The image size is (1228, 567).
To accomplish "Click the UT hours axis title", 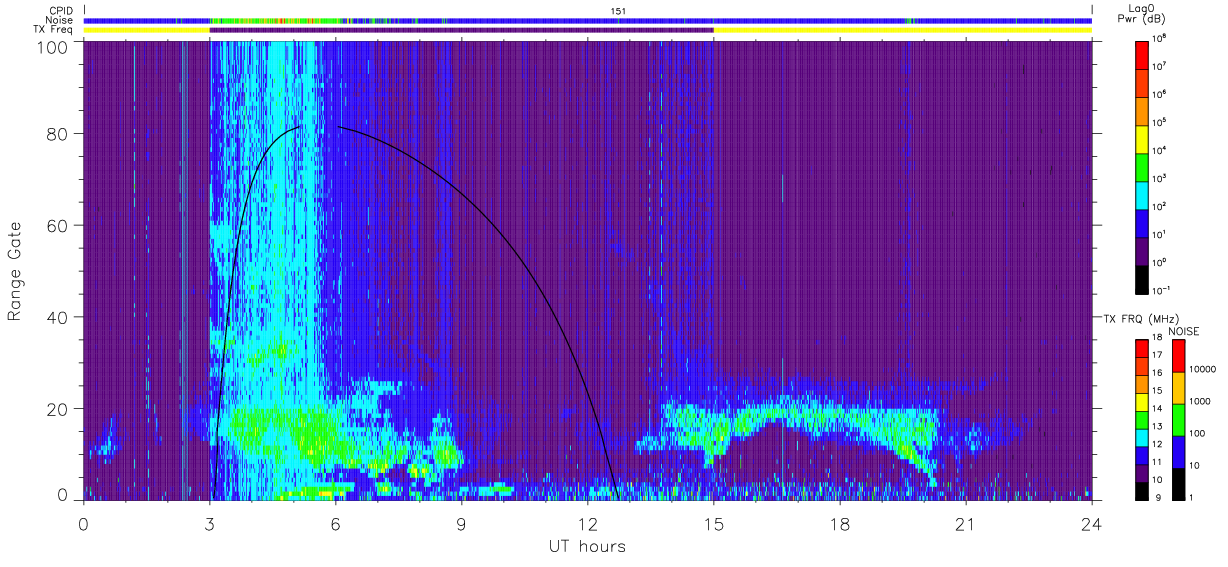I will click(586, 546).
